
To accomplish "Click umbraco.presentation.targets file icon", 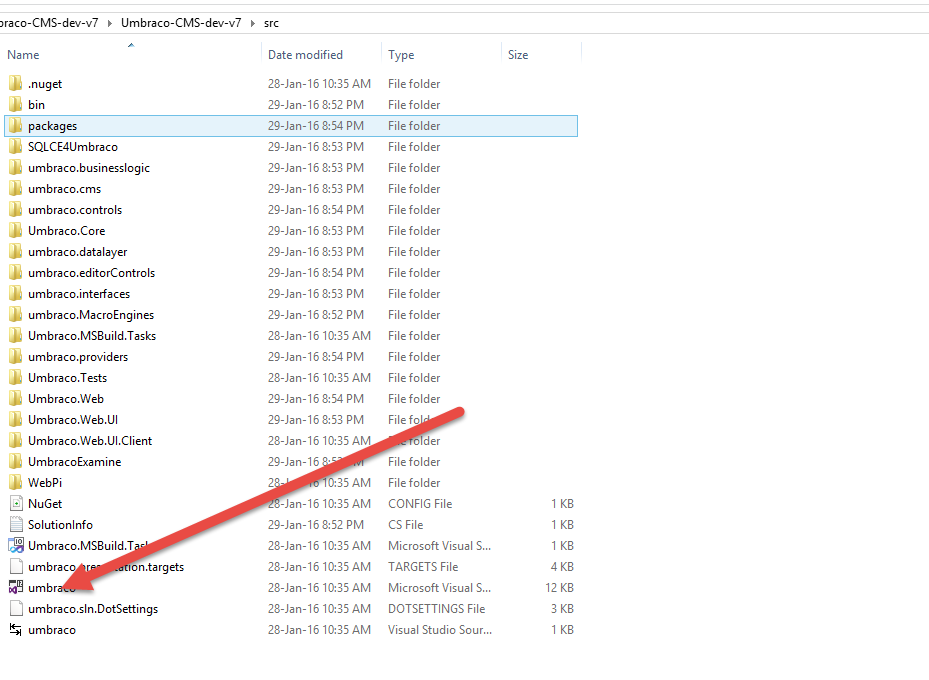I will pyautogui.click(x=16, y=567).
